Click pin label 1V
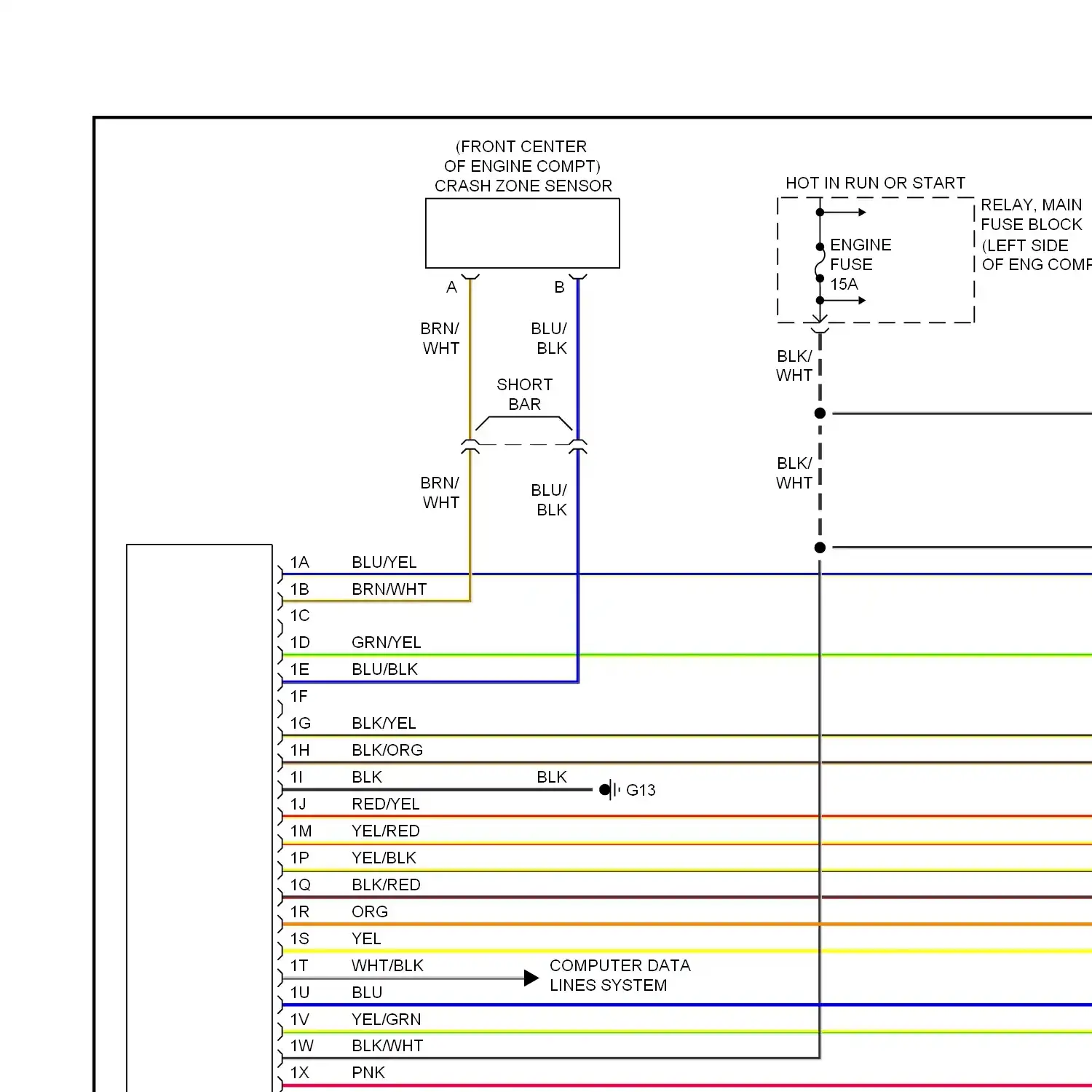 (299, 1019)
